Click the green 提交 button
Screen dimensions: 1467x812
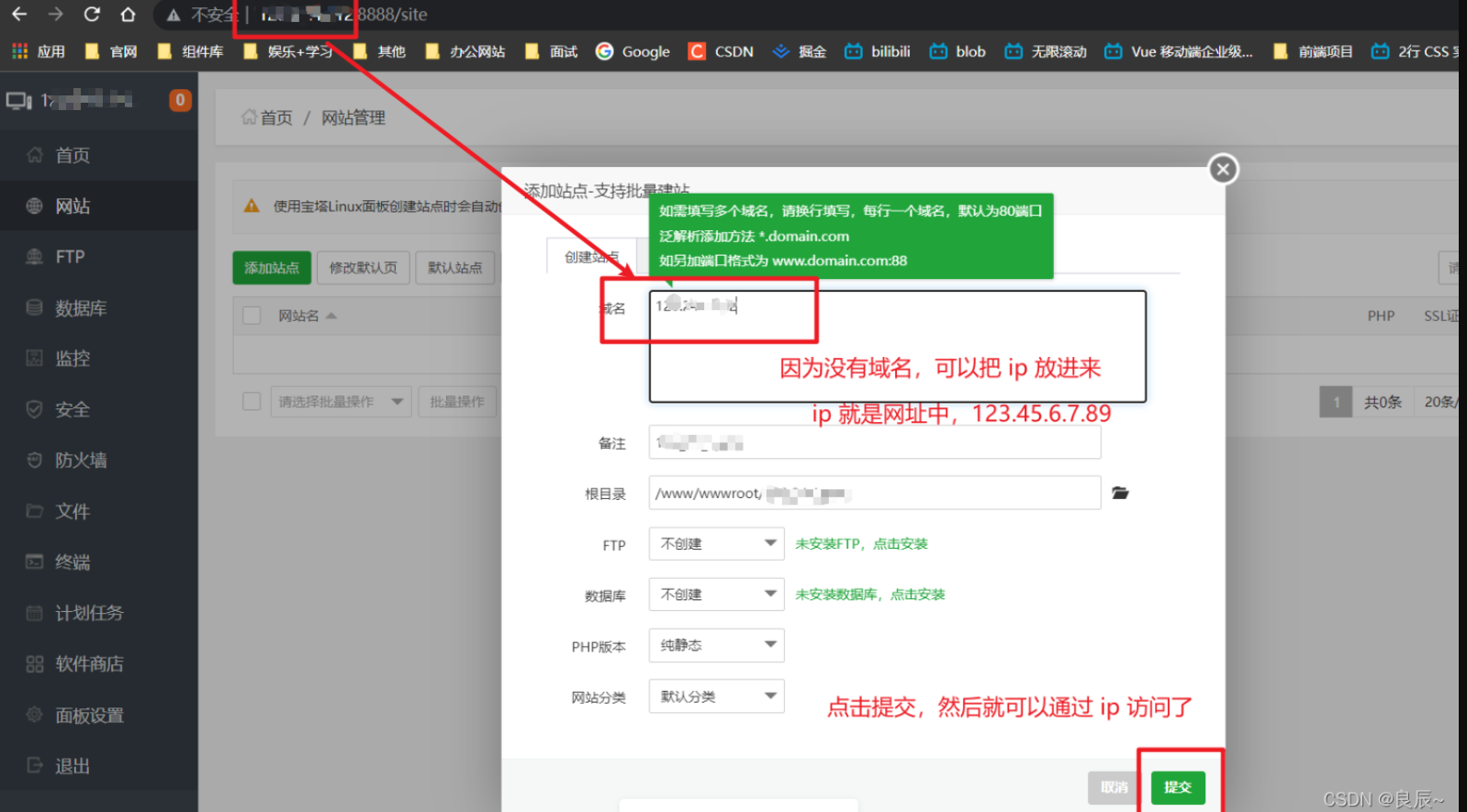1178,787
